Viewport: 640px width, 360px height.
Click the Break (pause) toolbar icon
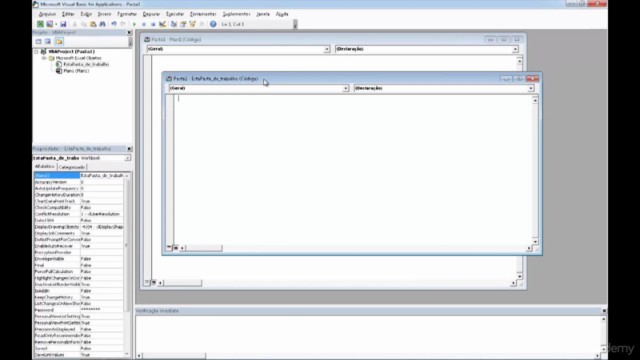click(144, 24)
